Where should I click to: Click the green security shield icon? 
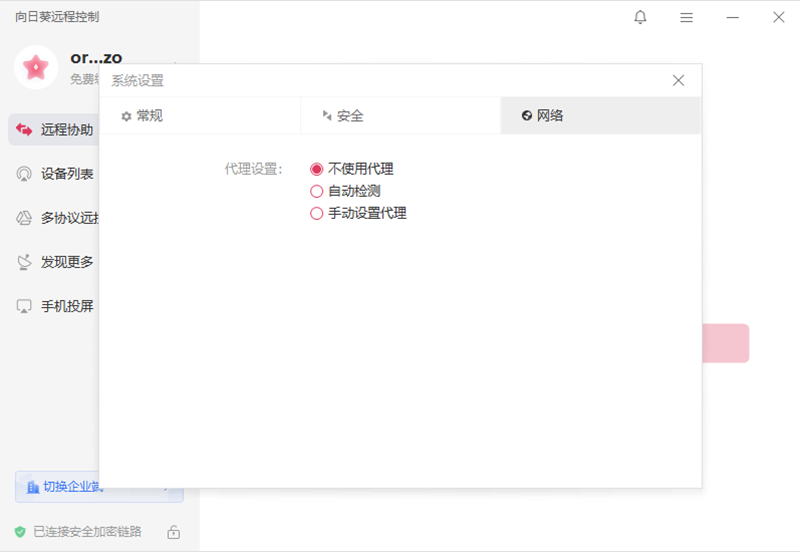click(x=20, y=532)
